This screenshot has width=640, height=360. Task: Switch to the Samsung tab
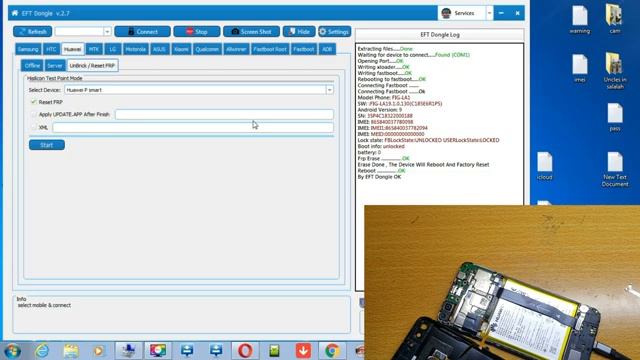pos(28,49)
